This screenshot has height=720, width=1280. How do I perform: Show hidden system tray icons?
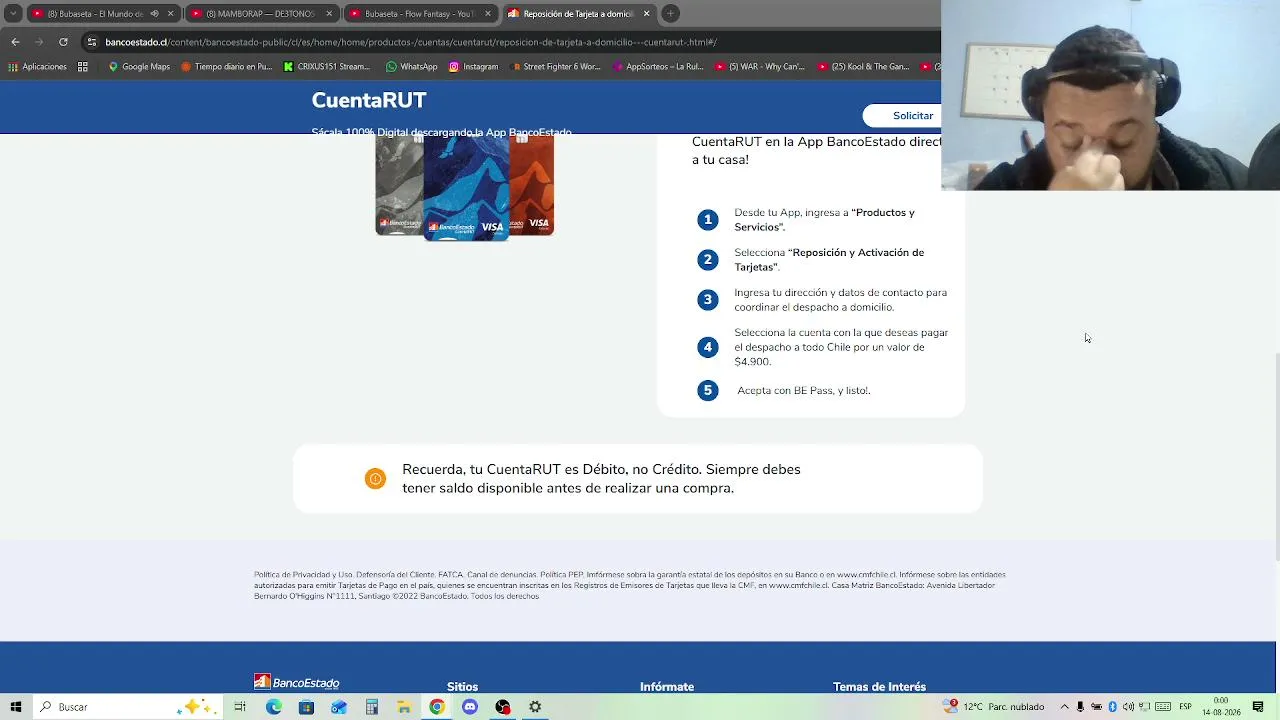[x=1064, y=707]
